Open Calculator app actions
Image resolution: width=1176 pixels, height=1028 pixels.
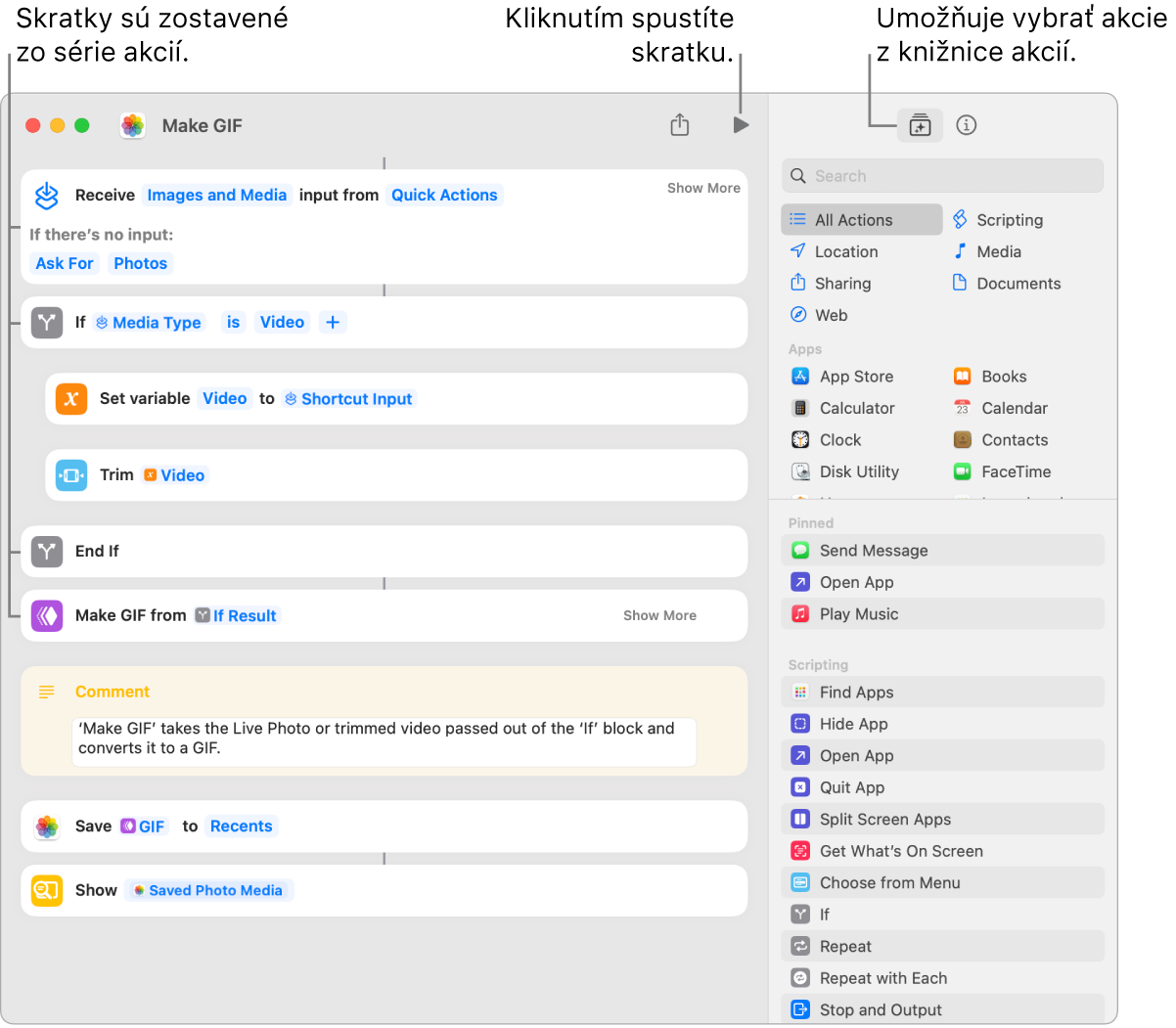(x=843, y=408)
